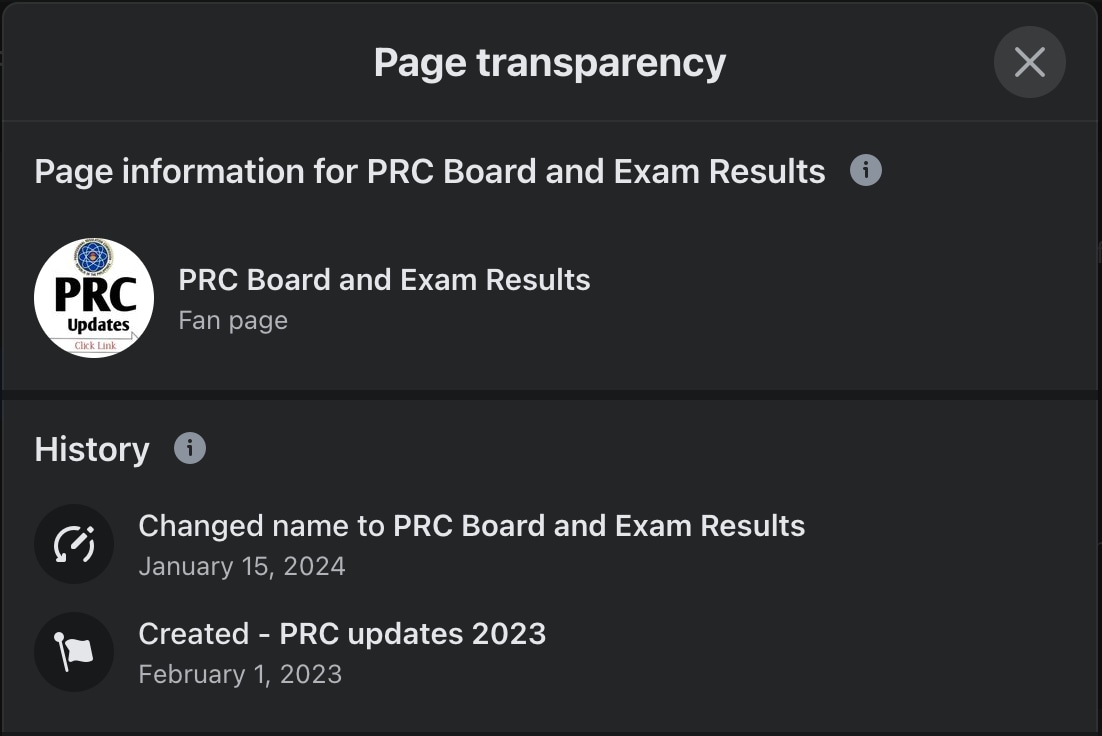This screenshot has width=1102, height=736.
Task: Select 'Changed name to PRC Board and Exam Results' entry
Action: (x=471, y=526)
